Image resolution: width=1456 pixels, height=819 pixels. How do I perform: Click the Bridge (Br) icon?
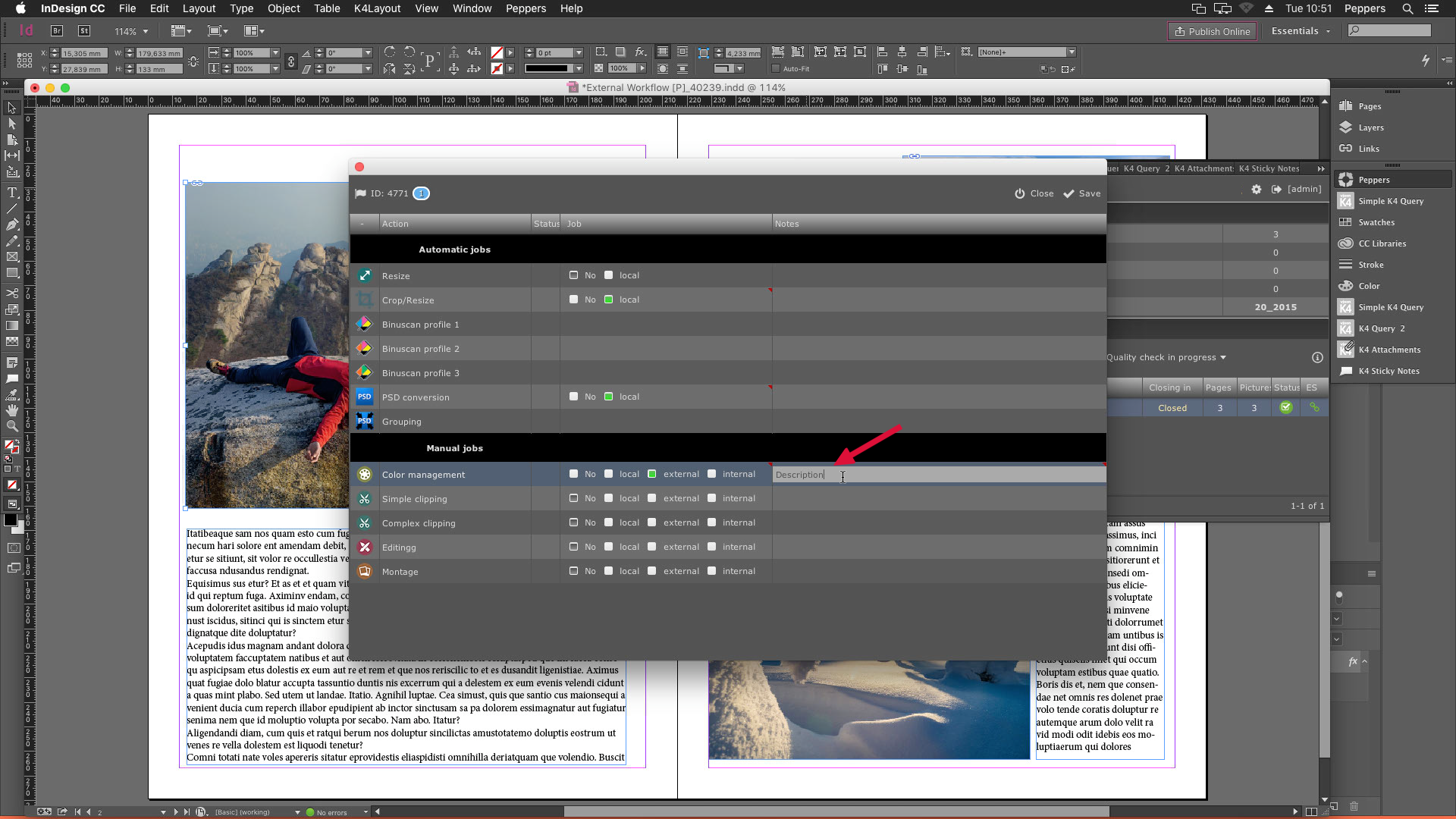57,31
